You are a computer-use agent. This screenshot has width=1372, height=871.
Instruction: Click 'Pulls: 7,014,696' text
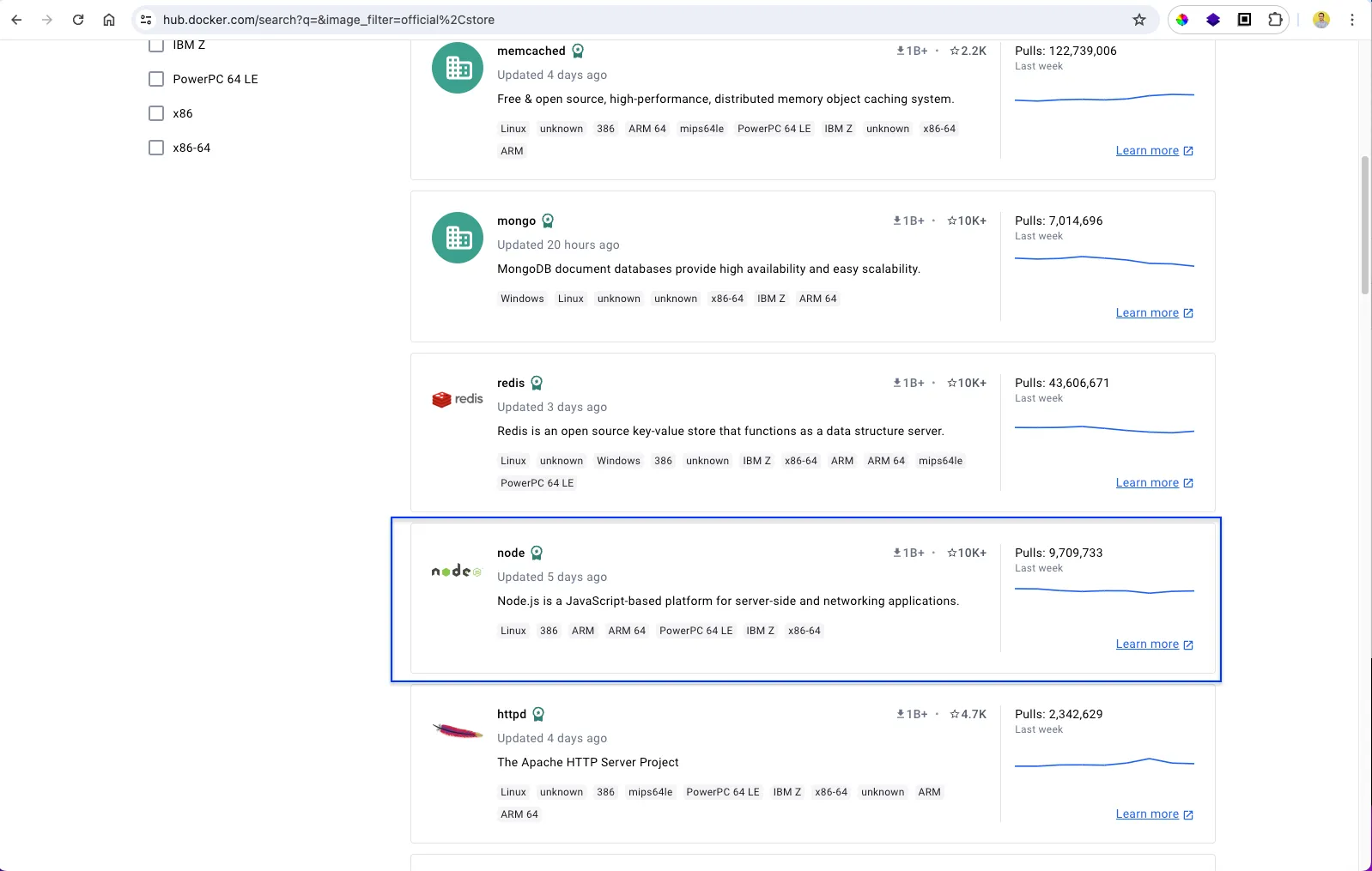tap(1059, 221)
